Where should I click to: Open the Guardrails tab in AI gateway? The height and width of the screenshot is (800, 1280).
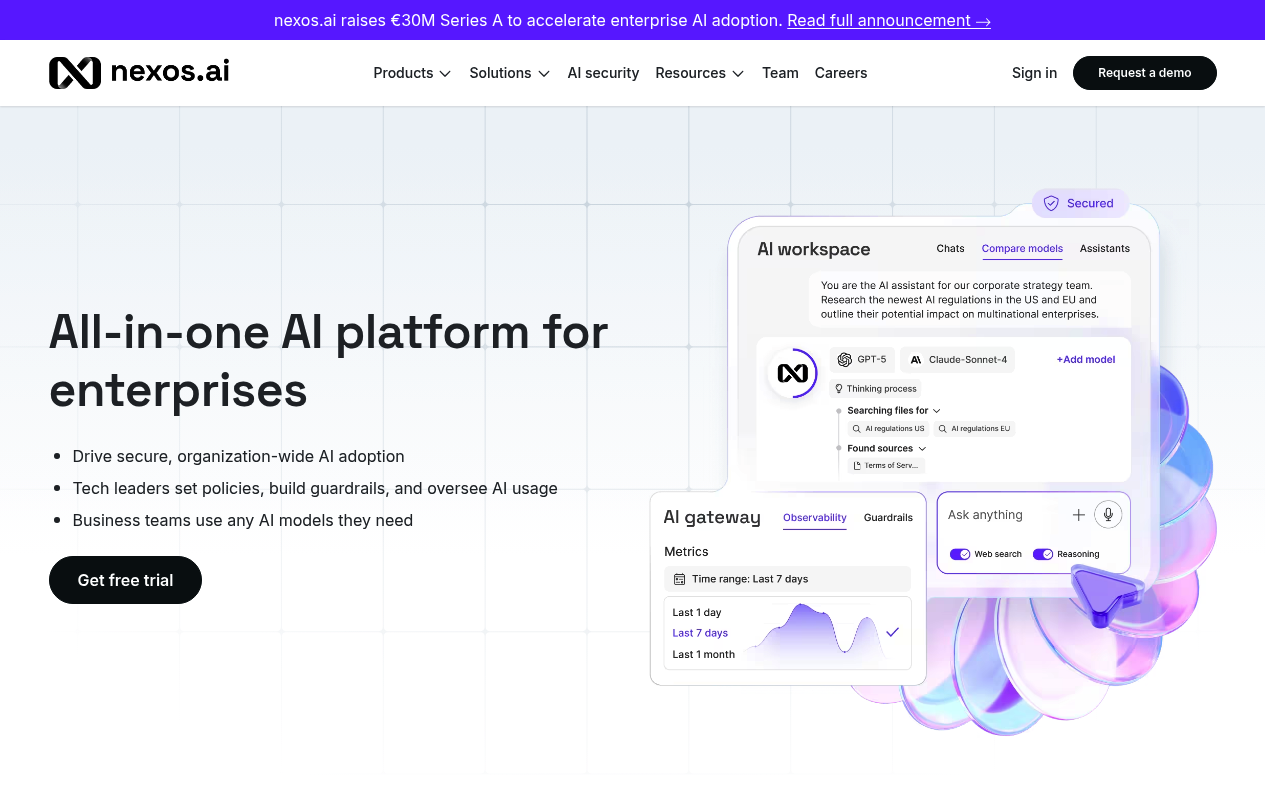(888, 518)
